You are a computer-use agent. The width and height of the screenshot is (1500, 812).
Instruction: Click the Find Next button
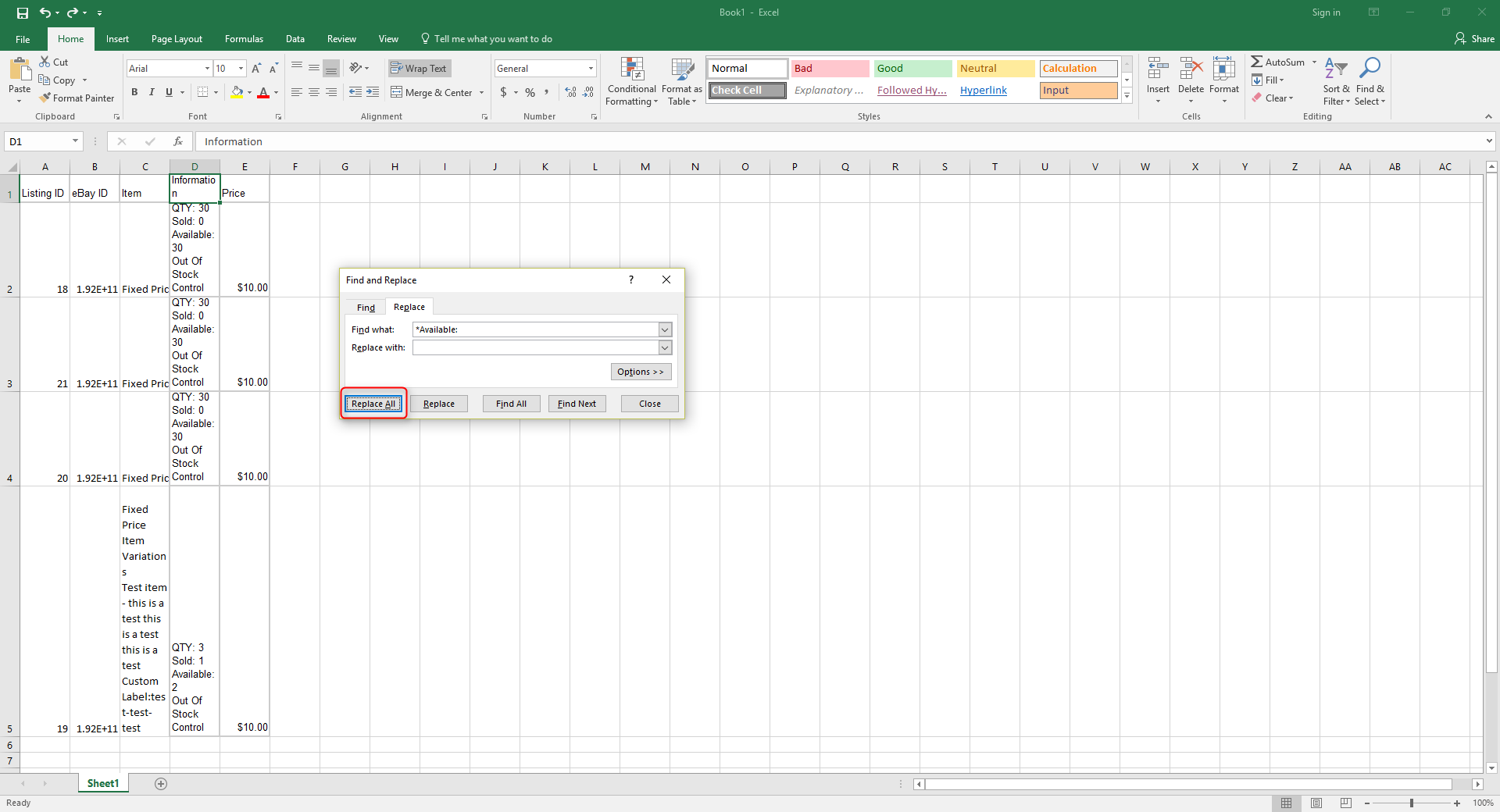coord(577,404)
